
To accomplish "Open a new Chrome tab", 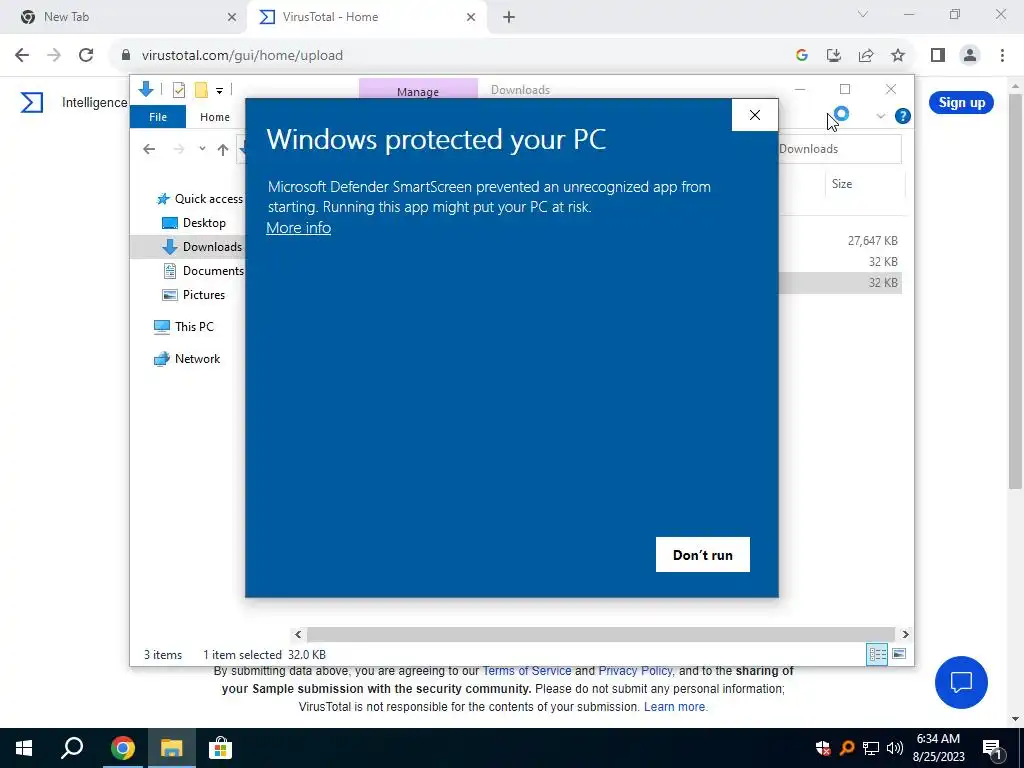I will pos(509,18).
